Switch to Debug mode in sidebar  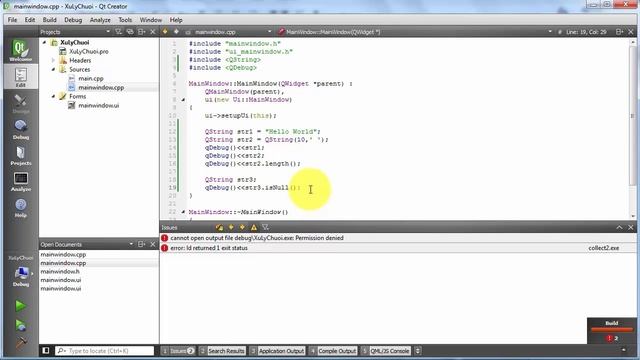(20, 129)
